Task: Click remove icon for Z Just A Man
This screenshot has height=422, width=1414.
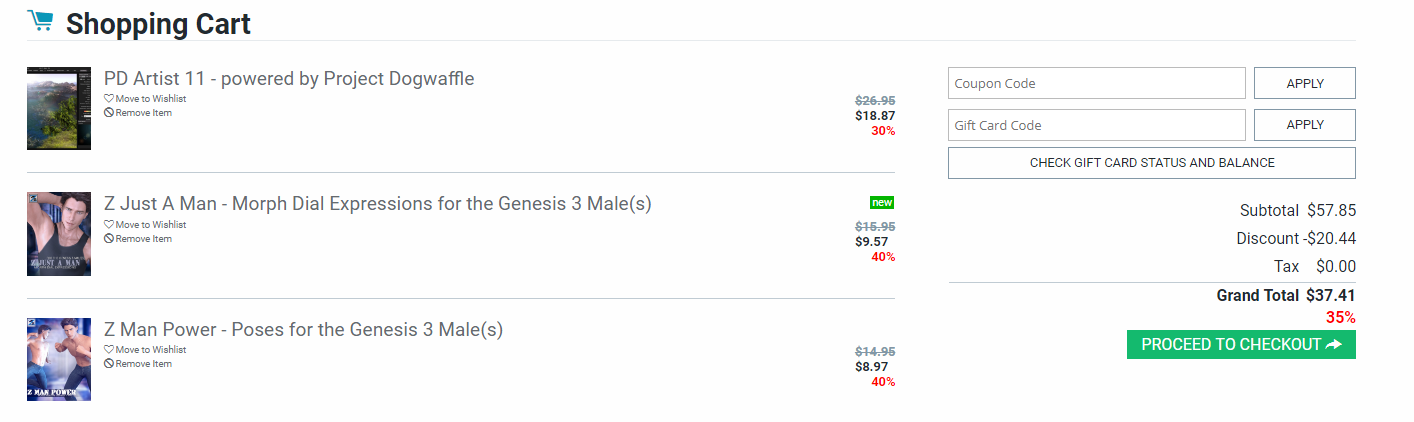Action: 109,239
